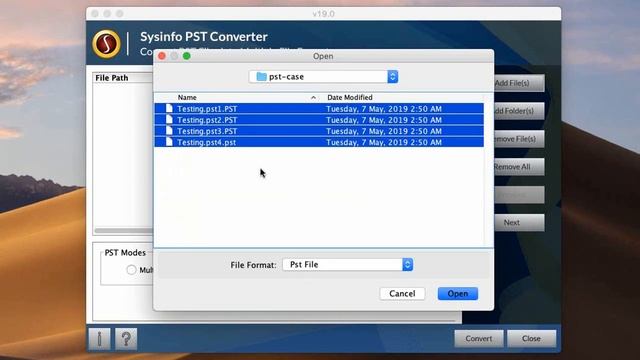Select the Testing.pst4.pst file icon
The width and height of the screenshot is (640, 360).
pyautogui.click(x=169, y=142)
